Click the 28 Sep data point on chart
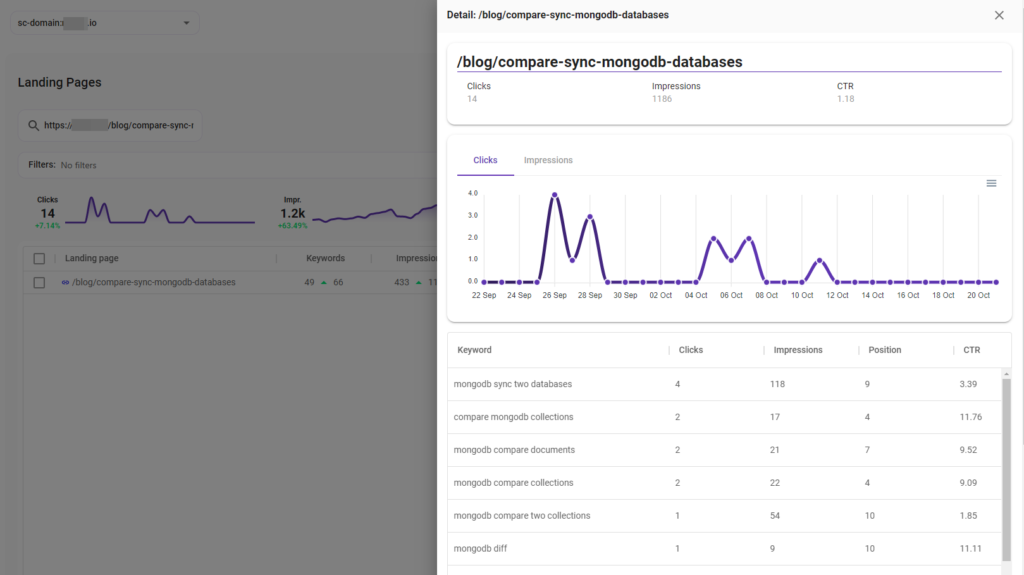1024x575 pixels. coord(590,216)
